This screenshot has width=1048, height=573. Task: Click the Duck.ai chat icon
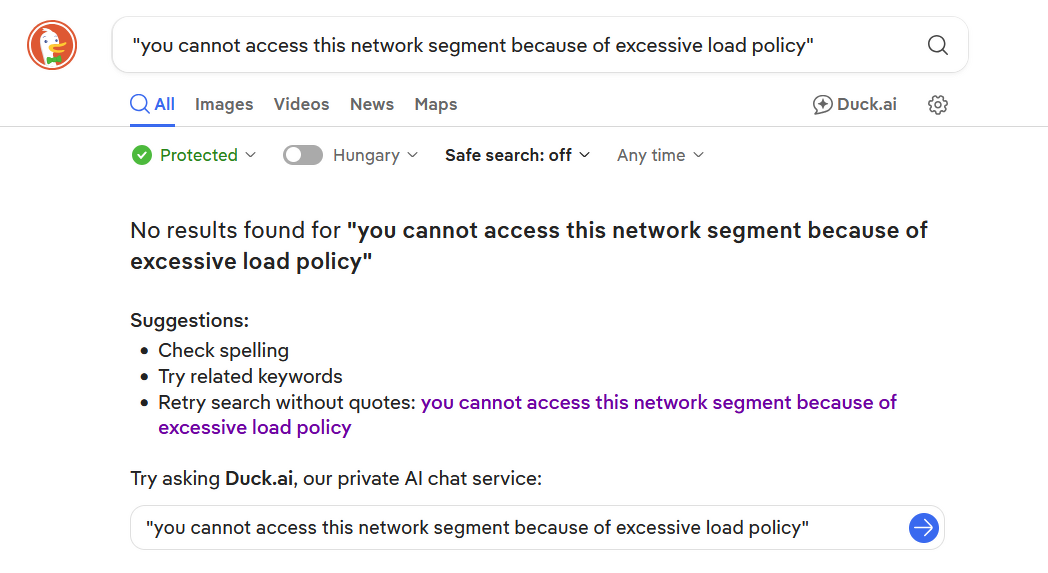tap(822, 104)
